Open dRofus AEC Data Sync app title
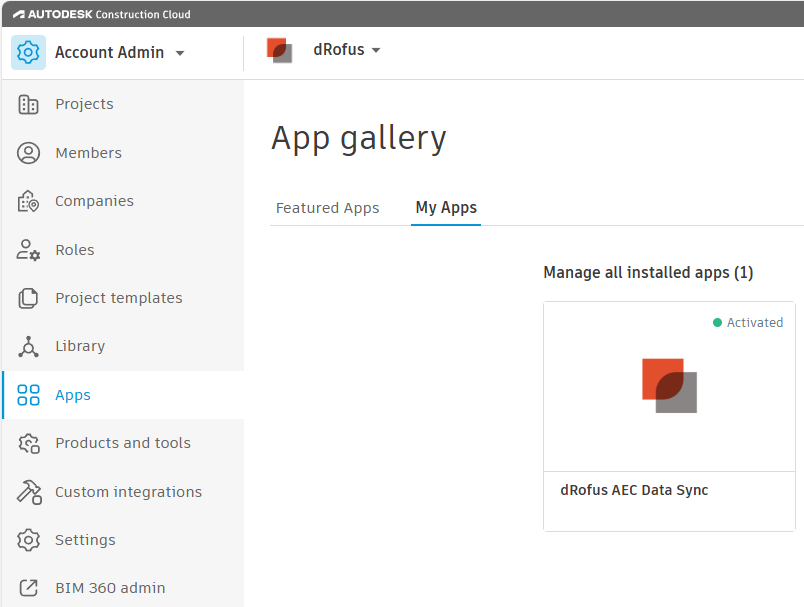The height and width of the screenshot is (607, 804). click(x=634, y=490)
